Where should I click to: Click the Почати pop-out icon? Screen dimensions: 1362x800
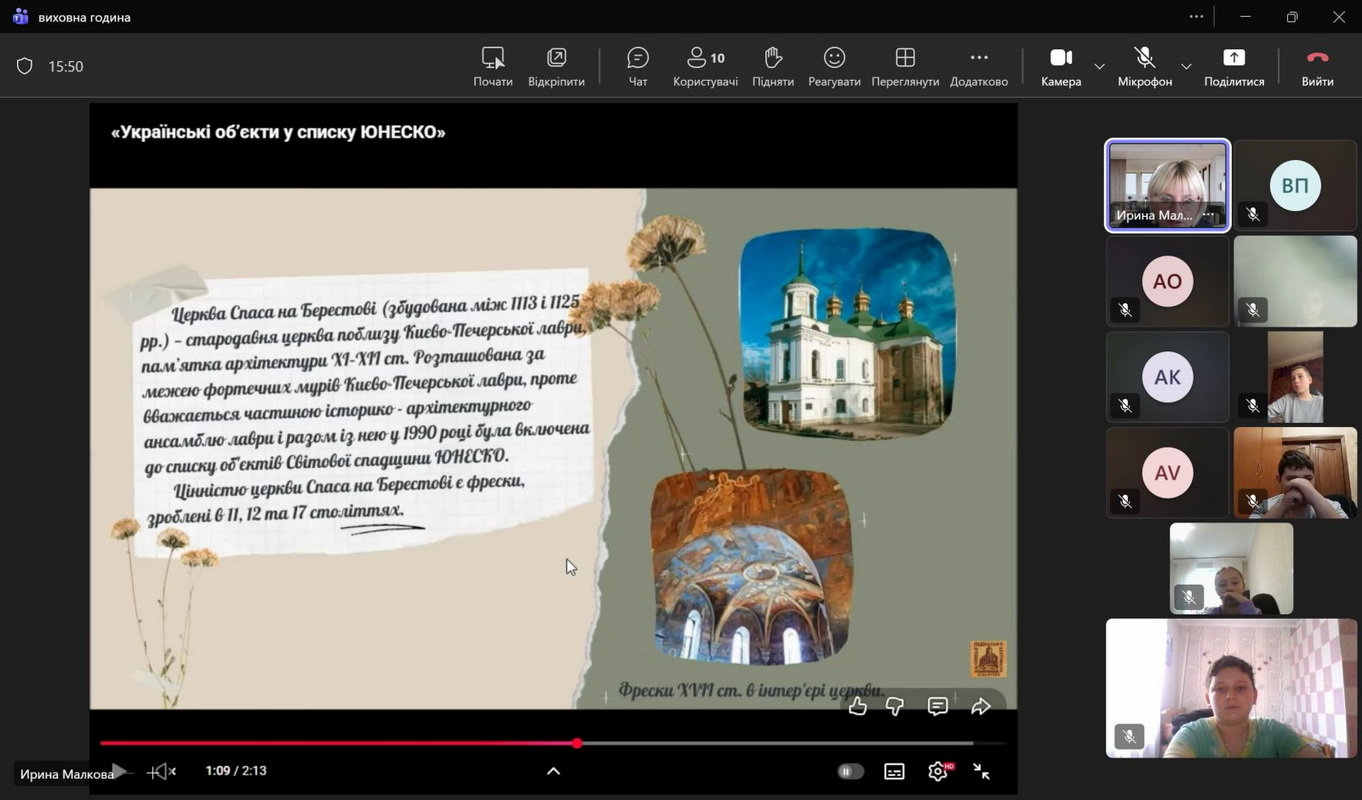492,66
